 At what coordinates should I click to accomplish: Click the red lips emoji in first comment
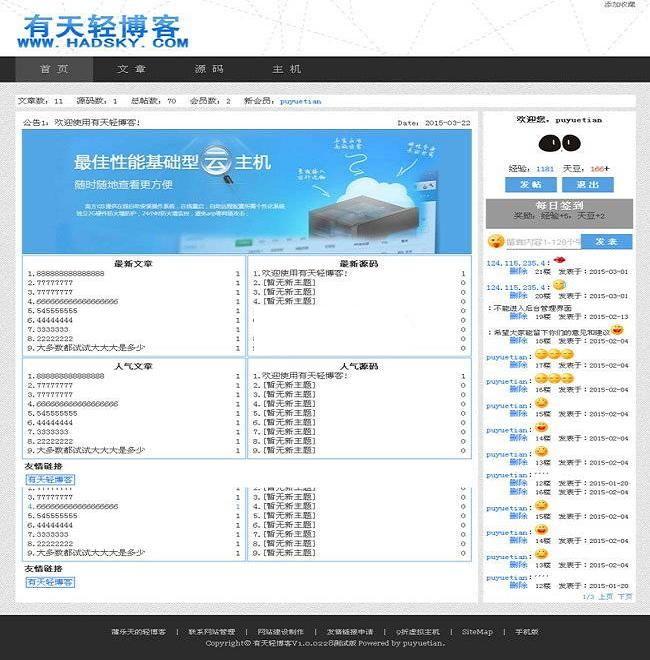(x=557, y=262)
